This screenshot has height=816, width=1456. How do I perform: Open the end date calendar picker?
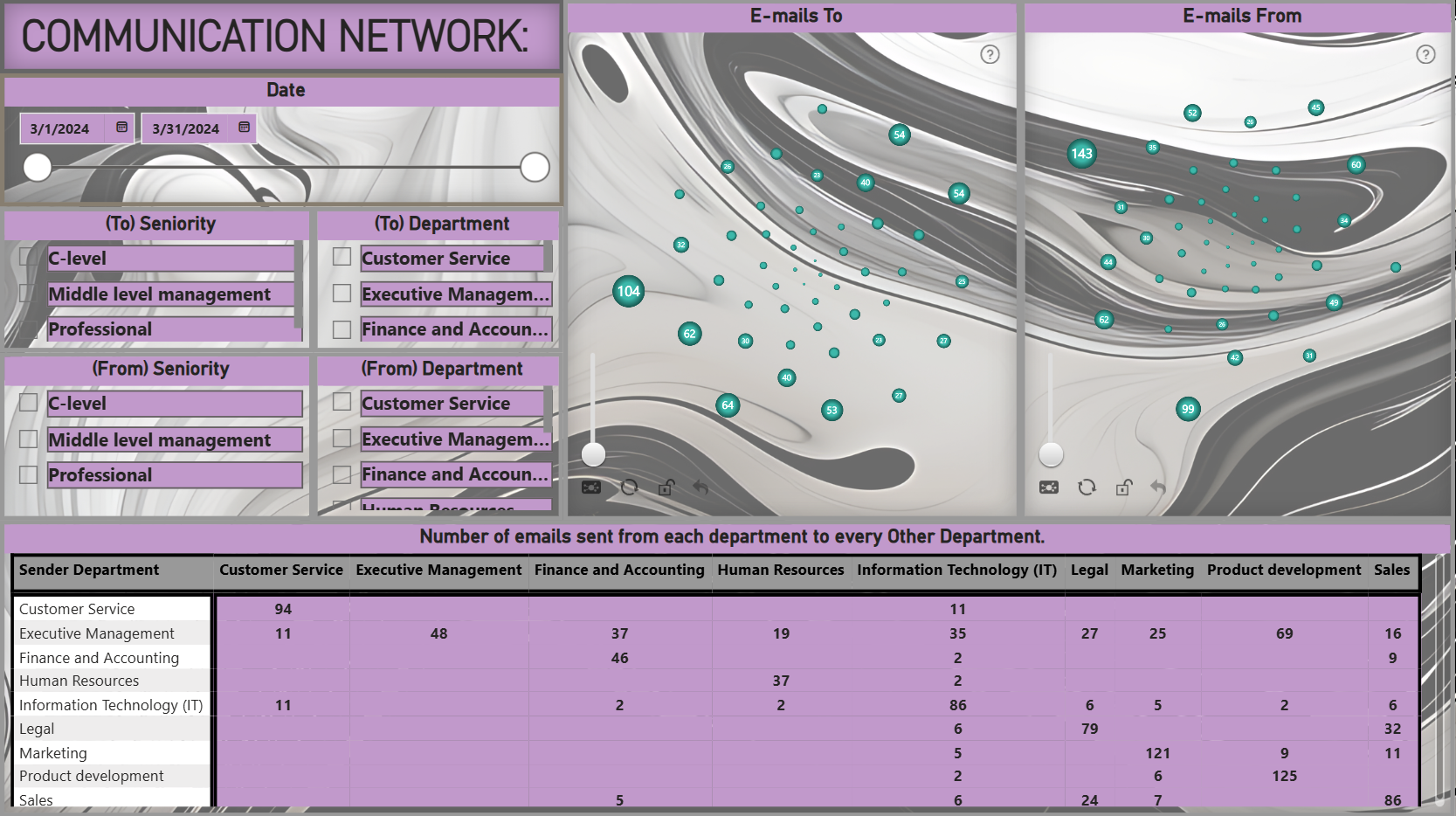pos(244,128)
